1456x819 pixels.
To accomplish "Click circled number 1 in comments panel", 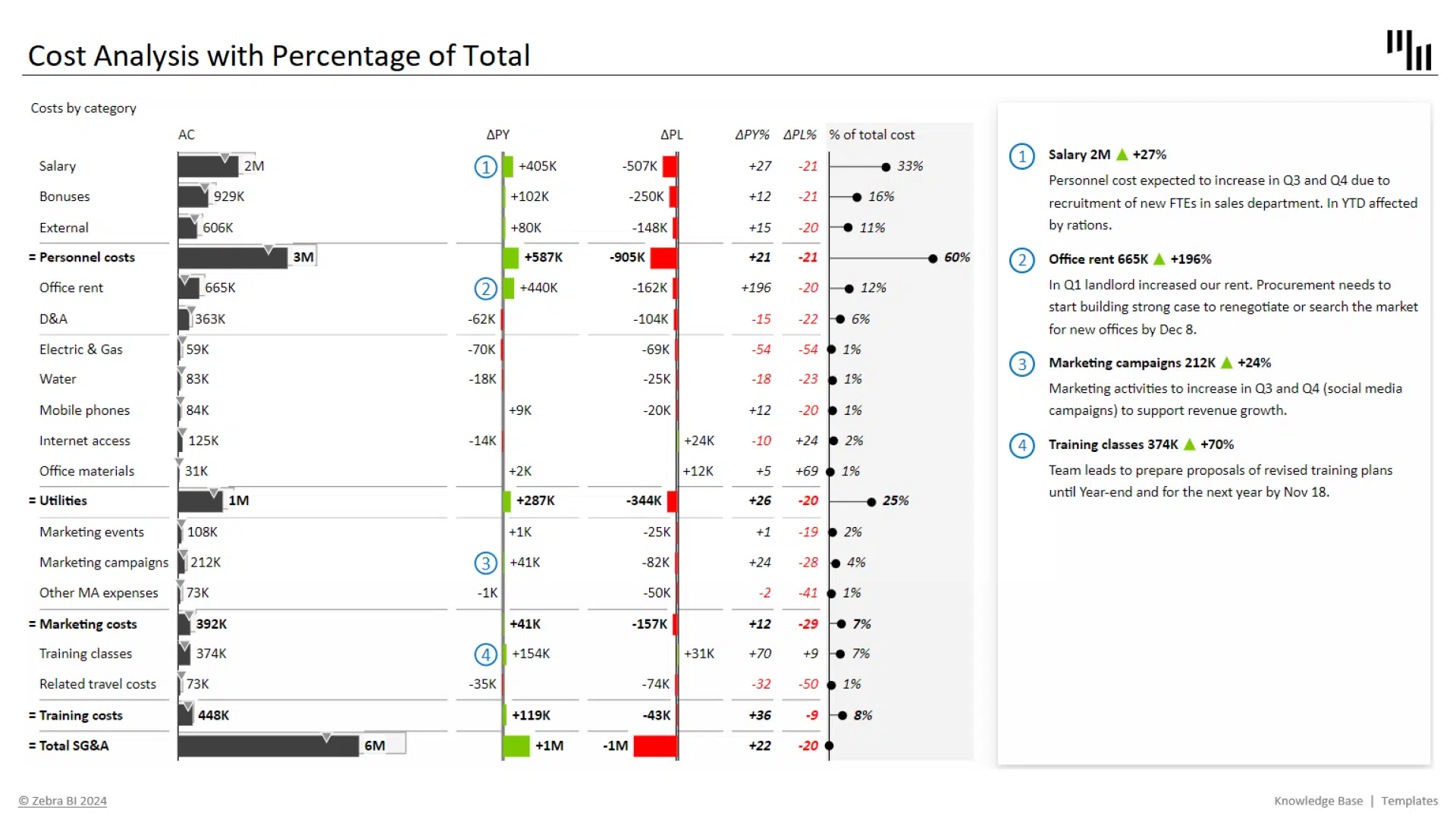I will point(1021,156).
